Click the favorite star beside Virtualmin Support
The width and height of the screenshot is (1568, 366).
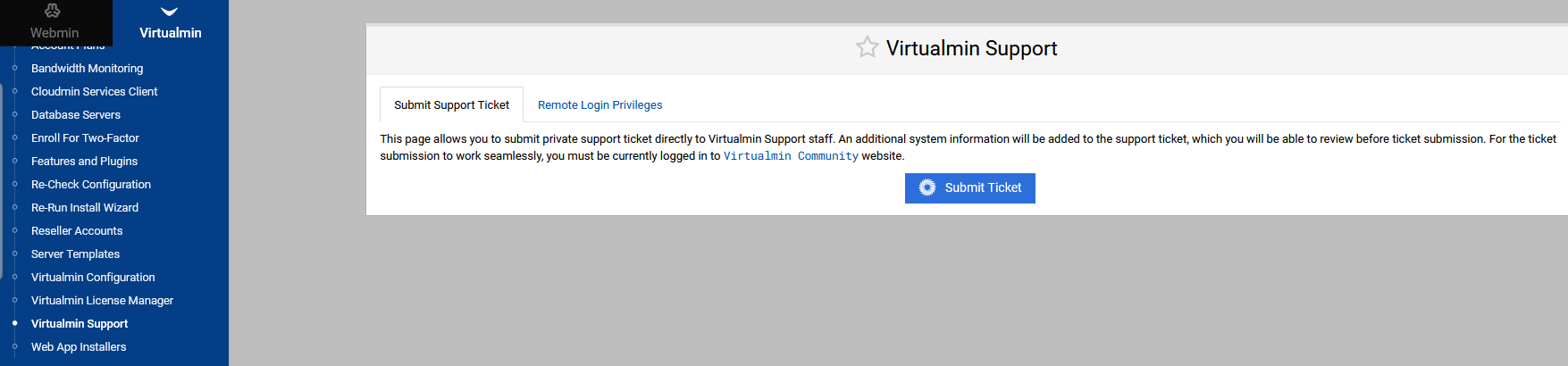click(x=867, y=47)
